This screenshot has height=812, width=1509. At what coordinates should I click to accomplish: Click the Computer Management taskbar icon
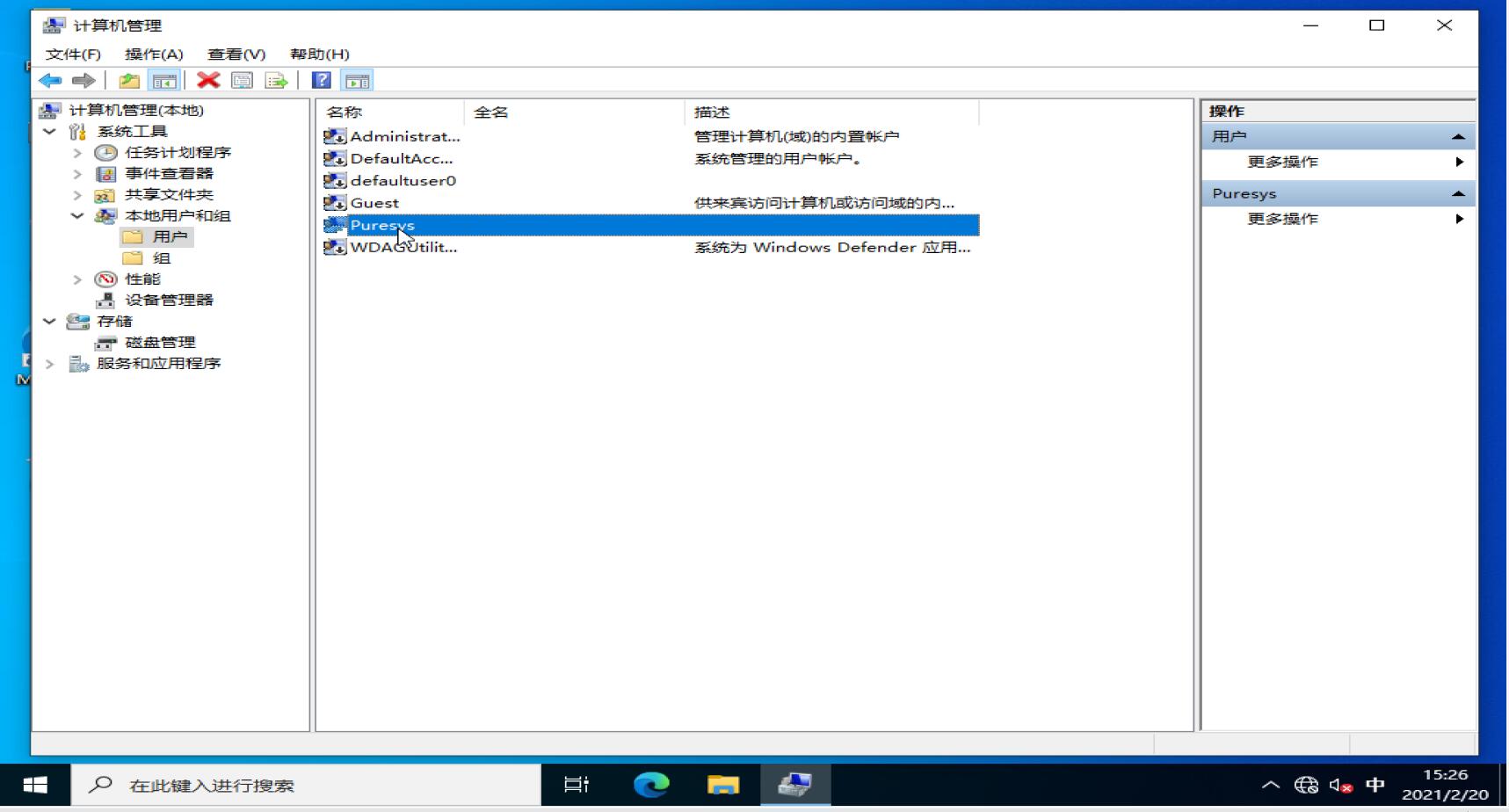[x=794, y=785]
